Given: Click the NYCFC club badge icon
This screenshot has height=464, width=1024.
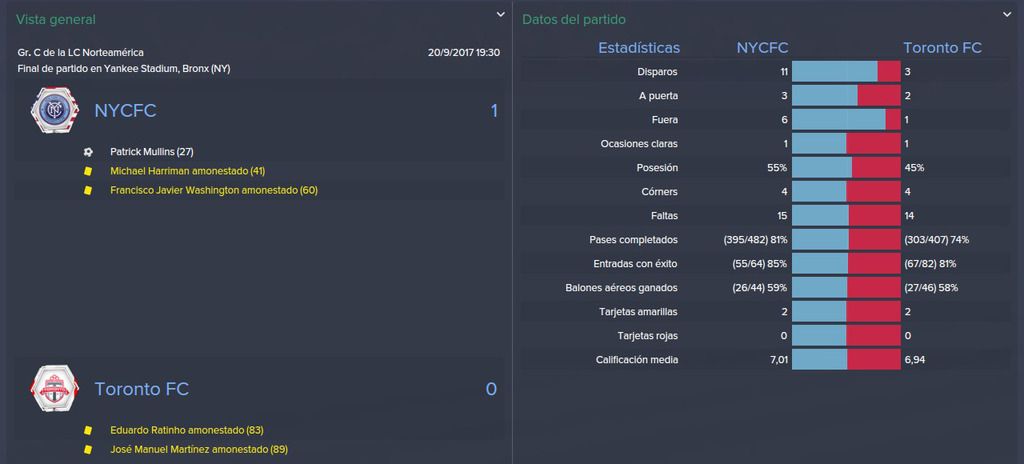Looking at the screenshot, I should (54, 111).
